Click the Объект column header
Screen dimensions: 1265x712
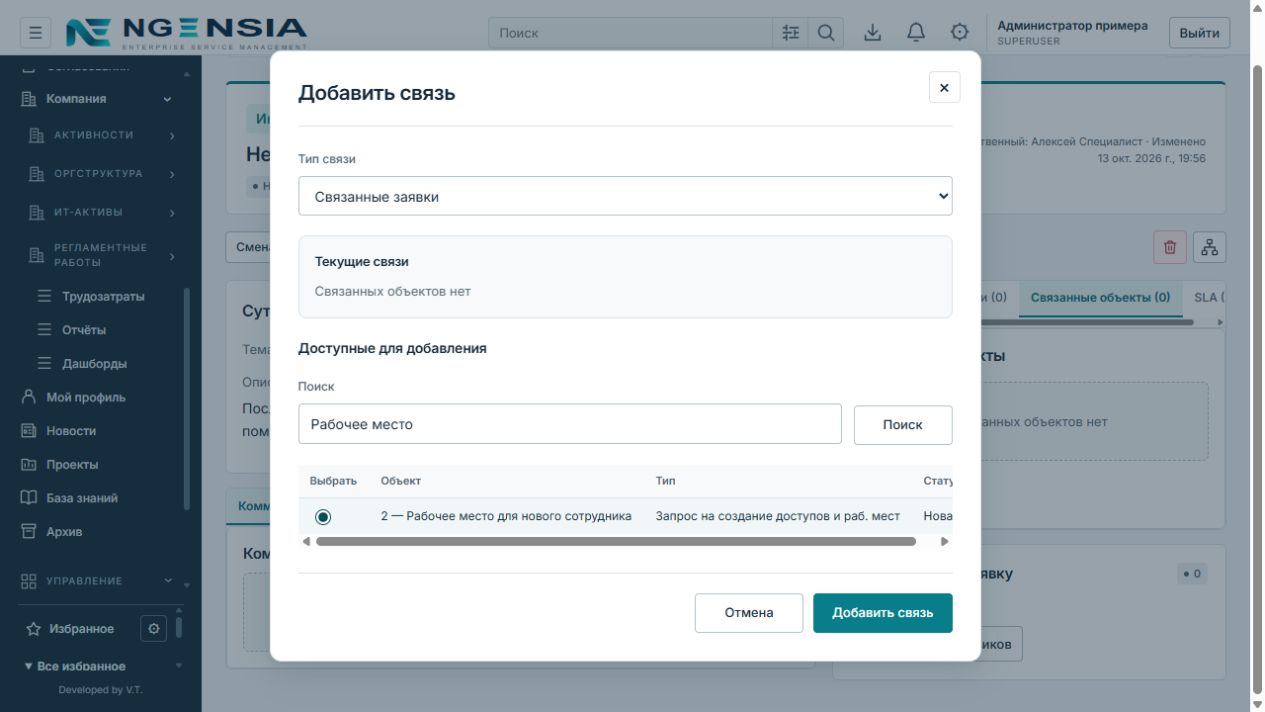coord(401,481)
